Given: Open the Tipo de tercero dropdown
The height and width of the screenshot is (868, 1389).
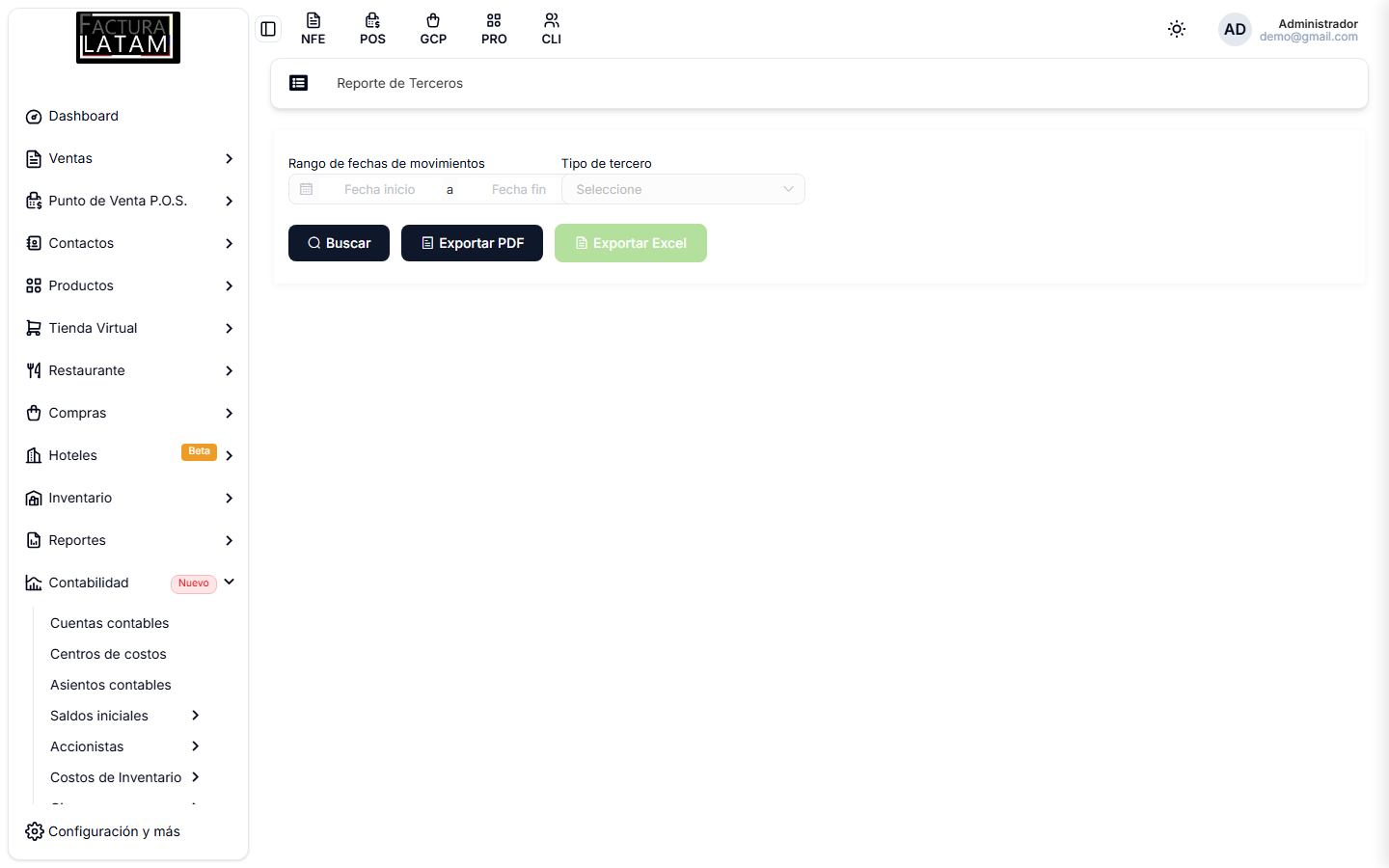Looking at the screenshot, I should [683, 189].
